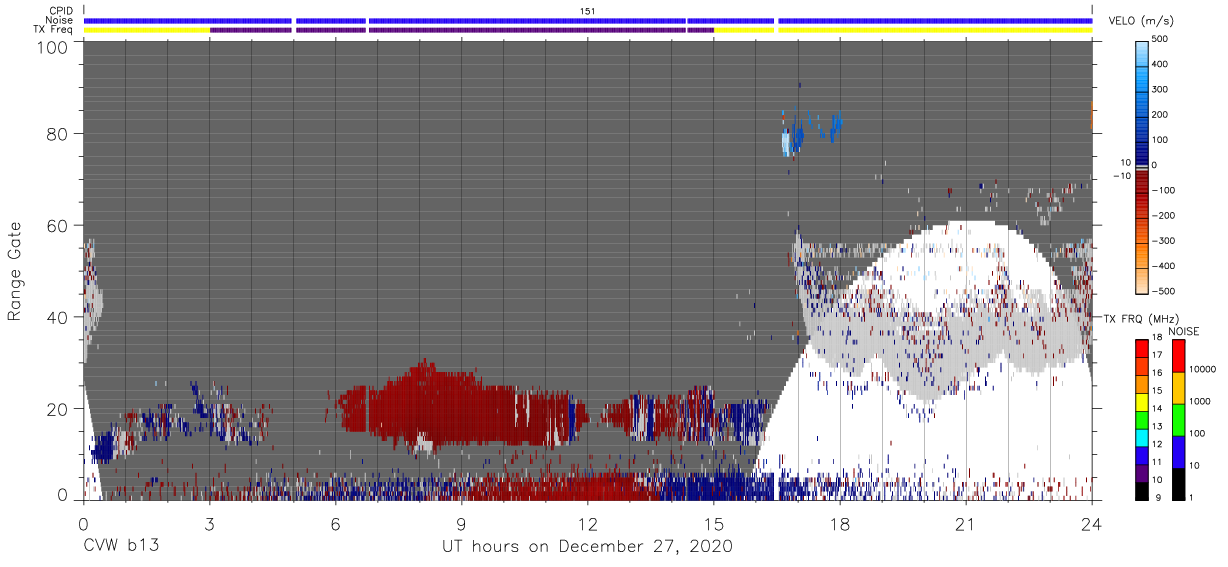Click the light blue top of velocity colorbar
The height and width of the screenshot is (567, 1228).
[x=1142, y=52]
